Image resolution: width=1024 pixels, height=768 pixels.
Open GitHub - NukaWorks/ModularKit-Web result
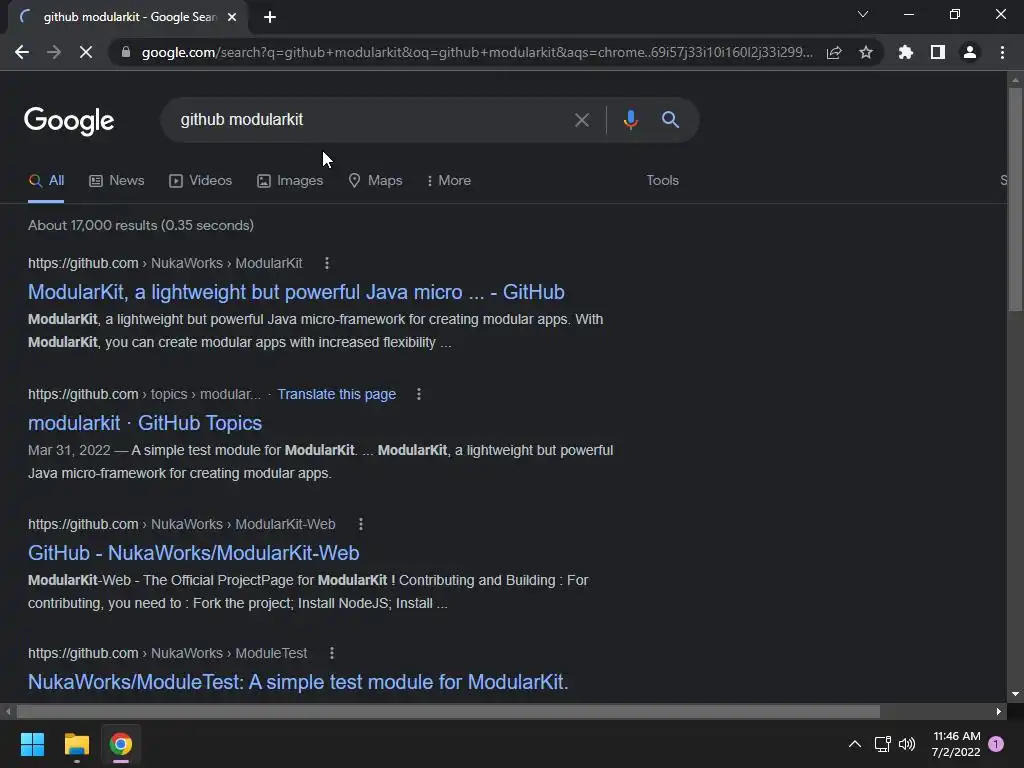tap(193, 553)
